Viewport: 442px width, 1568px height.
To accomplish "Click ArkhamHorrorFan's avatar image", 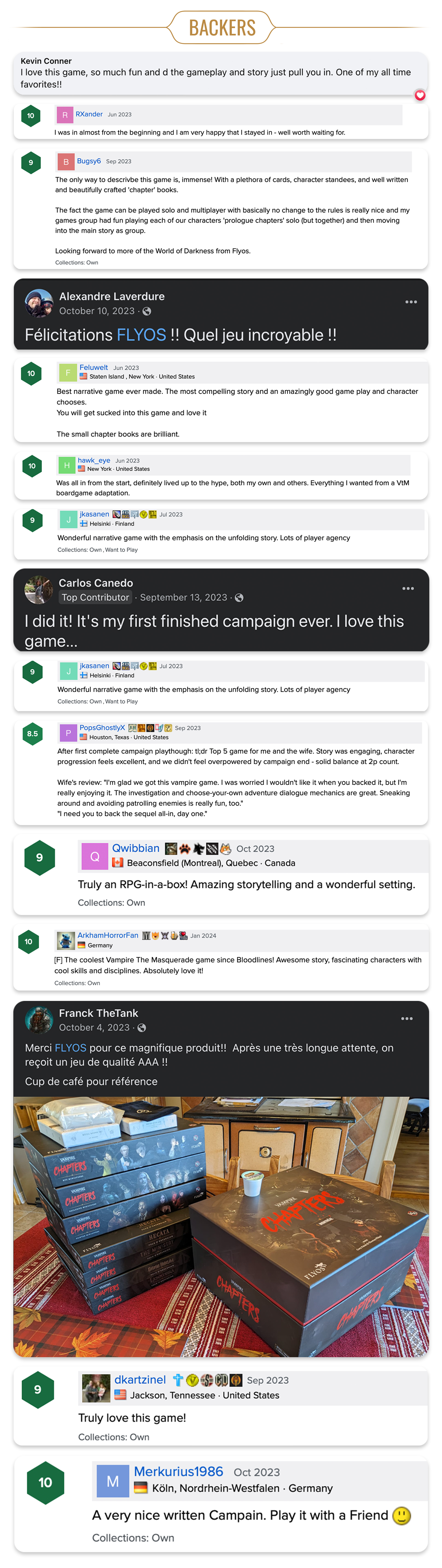I will point(65,940).
